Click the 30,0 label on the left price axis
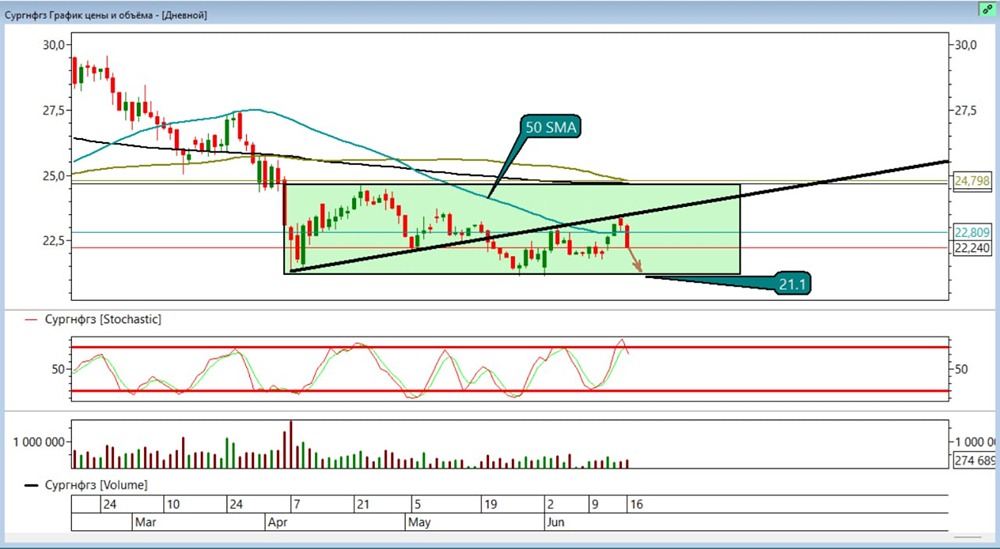Screen dimensions: 1000x549 click(x=54, y=45)
